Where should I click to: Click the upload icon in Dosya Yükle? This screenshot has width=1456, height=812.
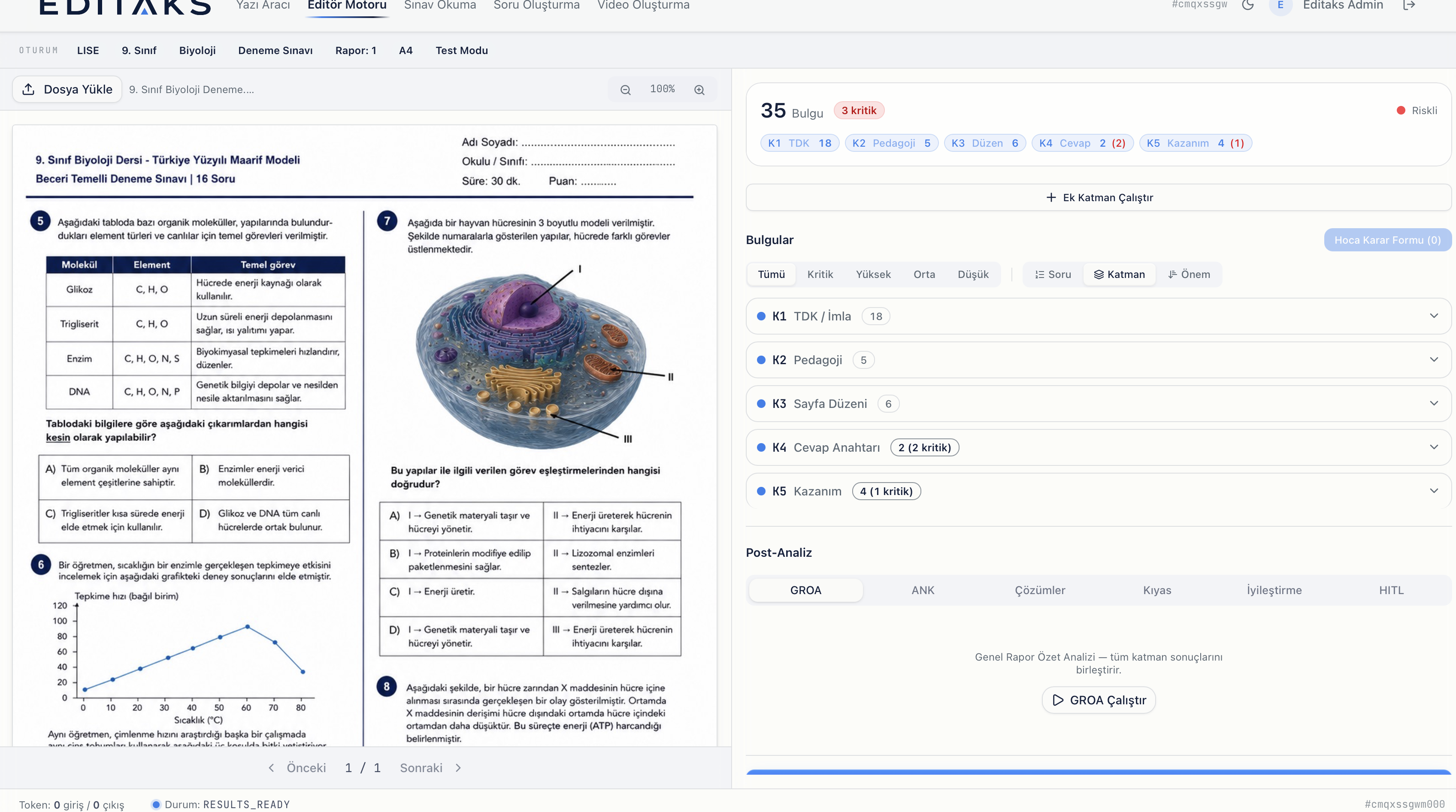[x=28, y=89]
